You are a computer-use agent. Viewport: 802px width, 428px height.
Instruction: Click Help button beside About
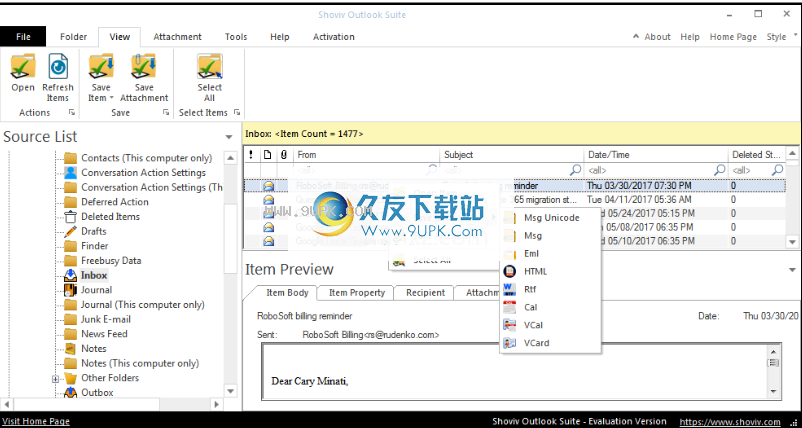tap(690, 37)
